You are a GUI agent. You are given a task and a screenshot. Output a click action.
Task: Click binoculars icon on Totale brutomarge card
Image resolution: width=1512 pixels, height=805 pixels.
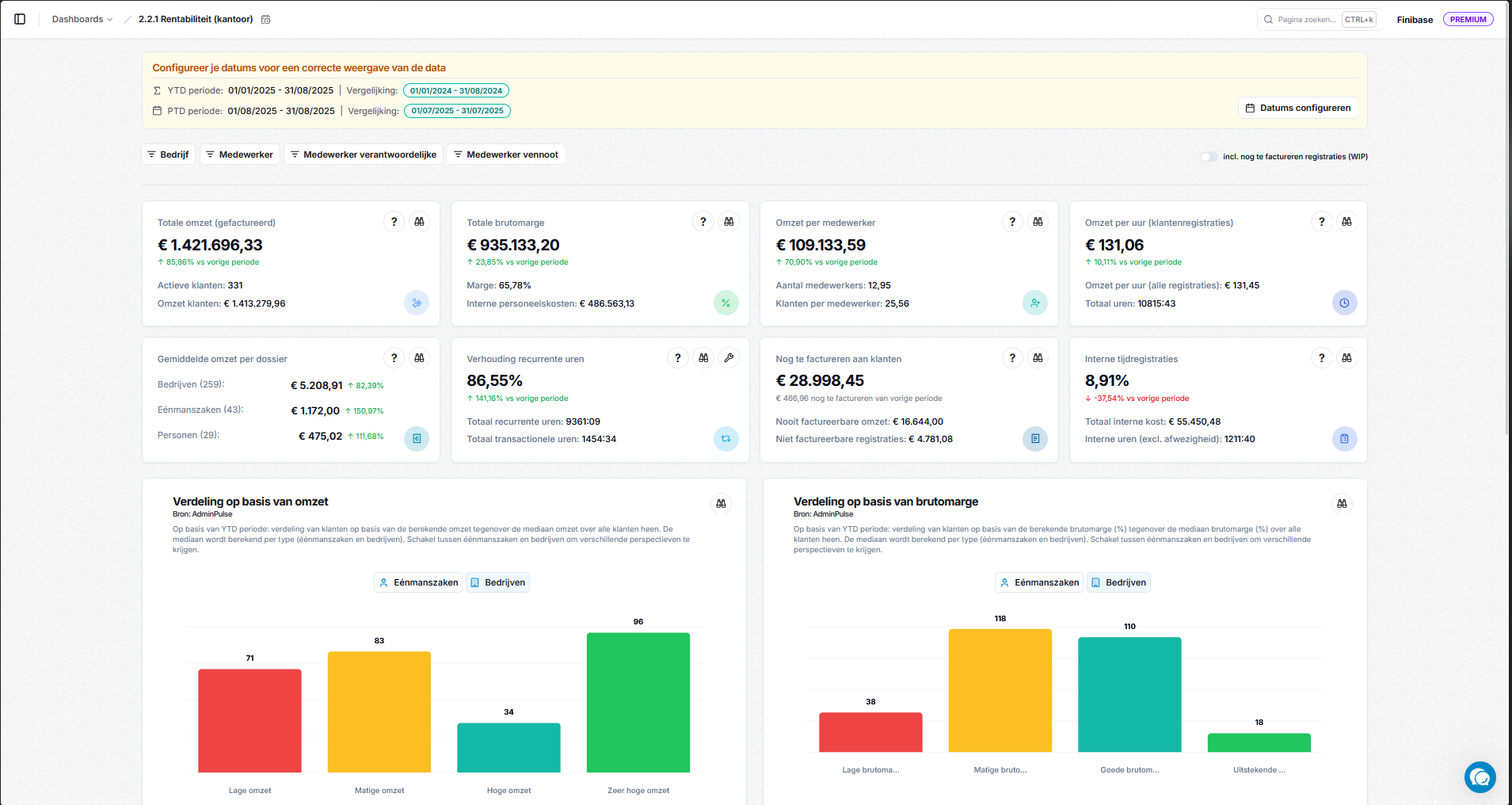click(729, 222)
